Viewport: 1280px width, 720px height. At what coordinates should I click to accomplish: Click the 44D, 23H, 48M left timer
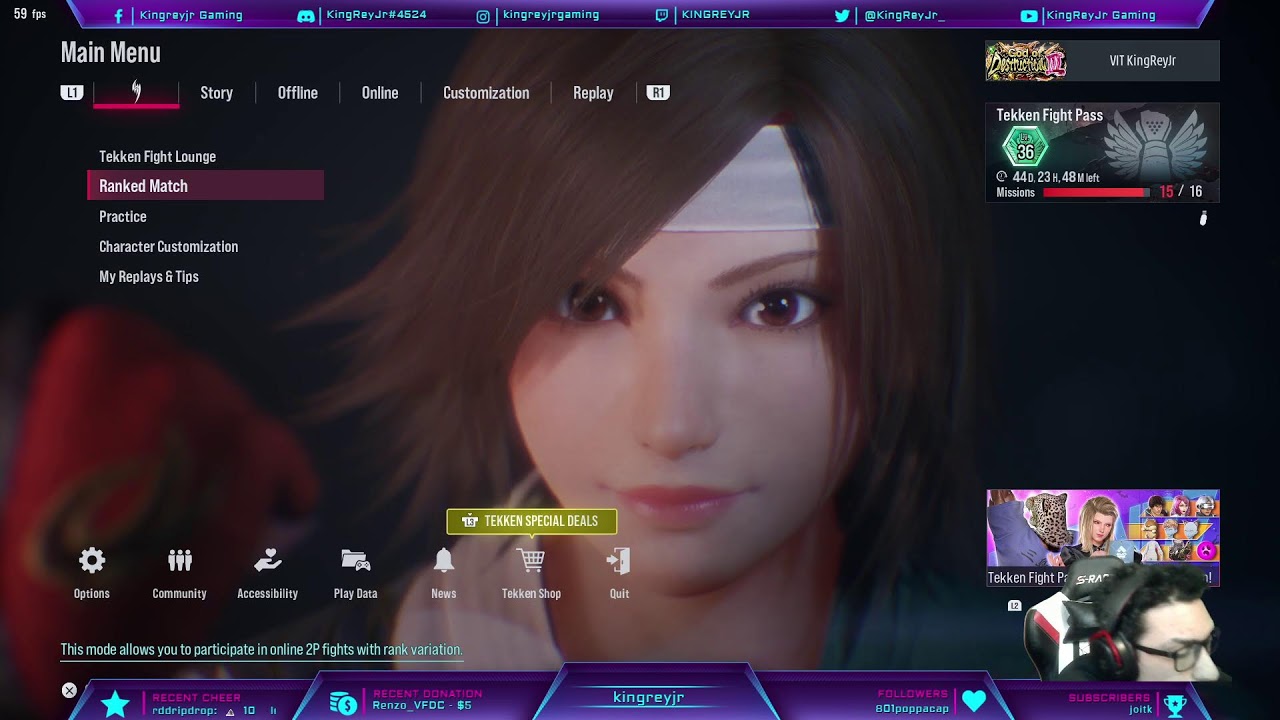pos(1055,177)
